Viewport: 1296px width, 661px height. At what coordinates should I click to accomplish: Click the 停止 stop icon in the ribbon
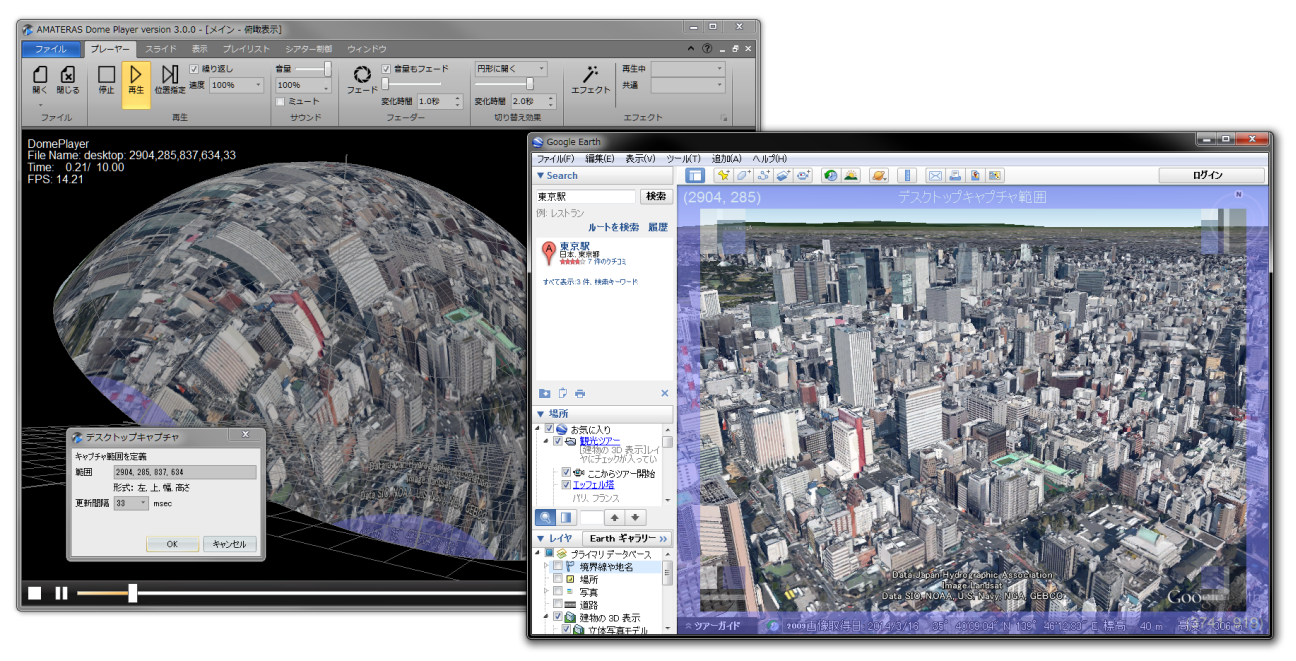[x=106, y=74]
